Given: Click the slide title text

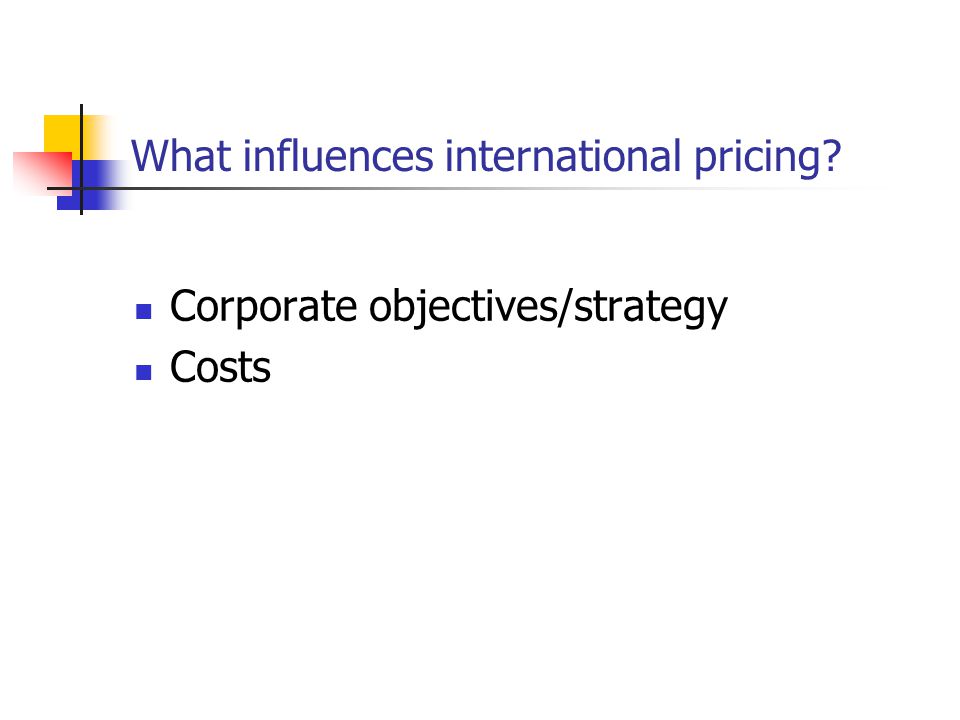Looking at the screenshot, I should pos(486,157).
